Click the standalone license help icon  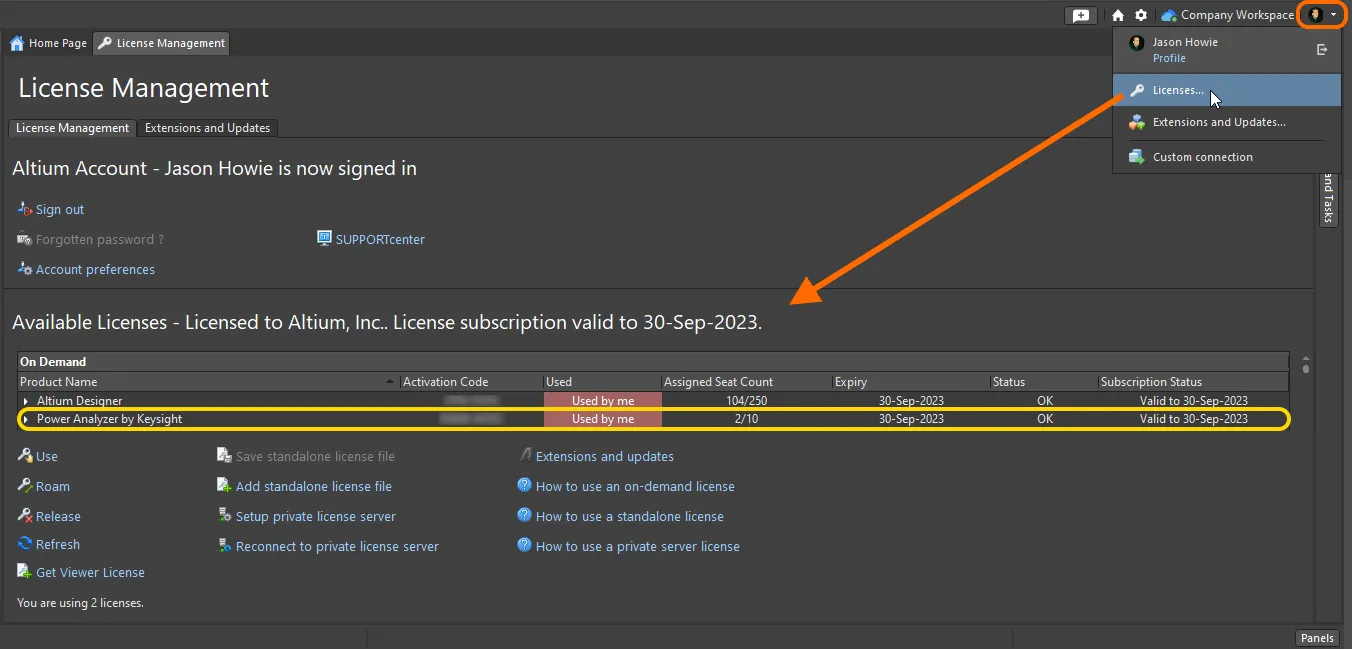click(524, 516)
